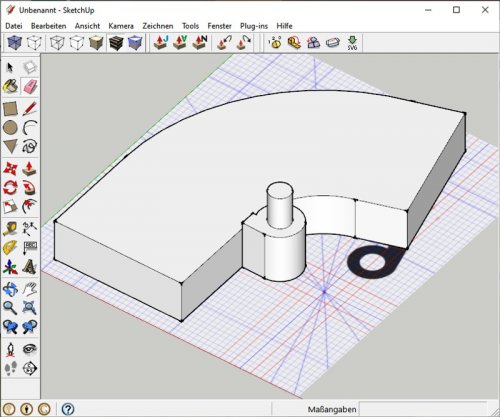Image resolution: width=500 pixels, height=417 pixels.
Task: Activate the Push/Pull tool
Action: pos(30,168)
